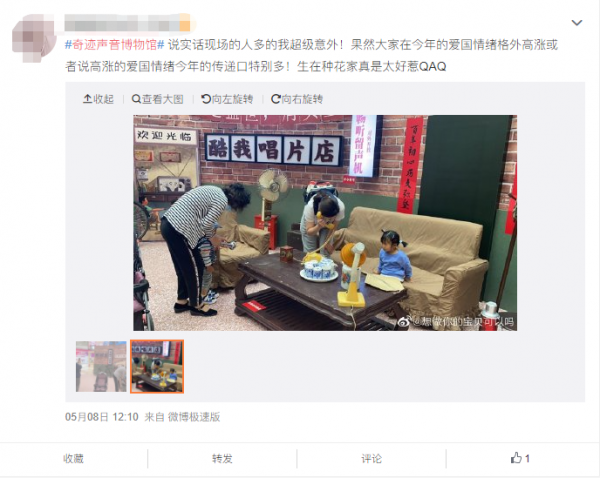
Task: Click the 查看大图 magnifier icon
Action: (136, 99)
